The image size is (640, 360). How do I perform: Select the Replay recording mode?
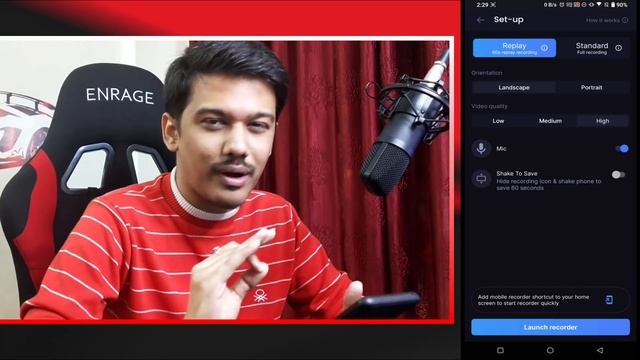coord(514,48)
